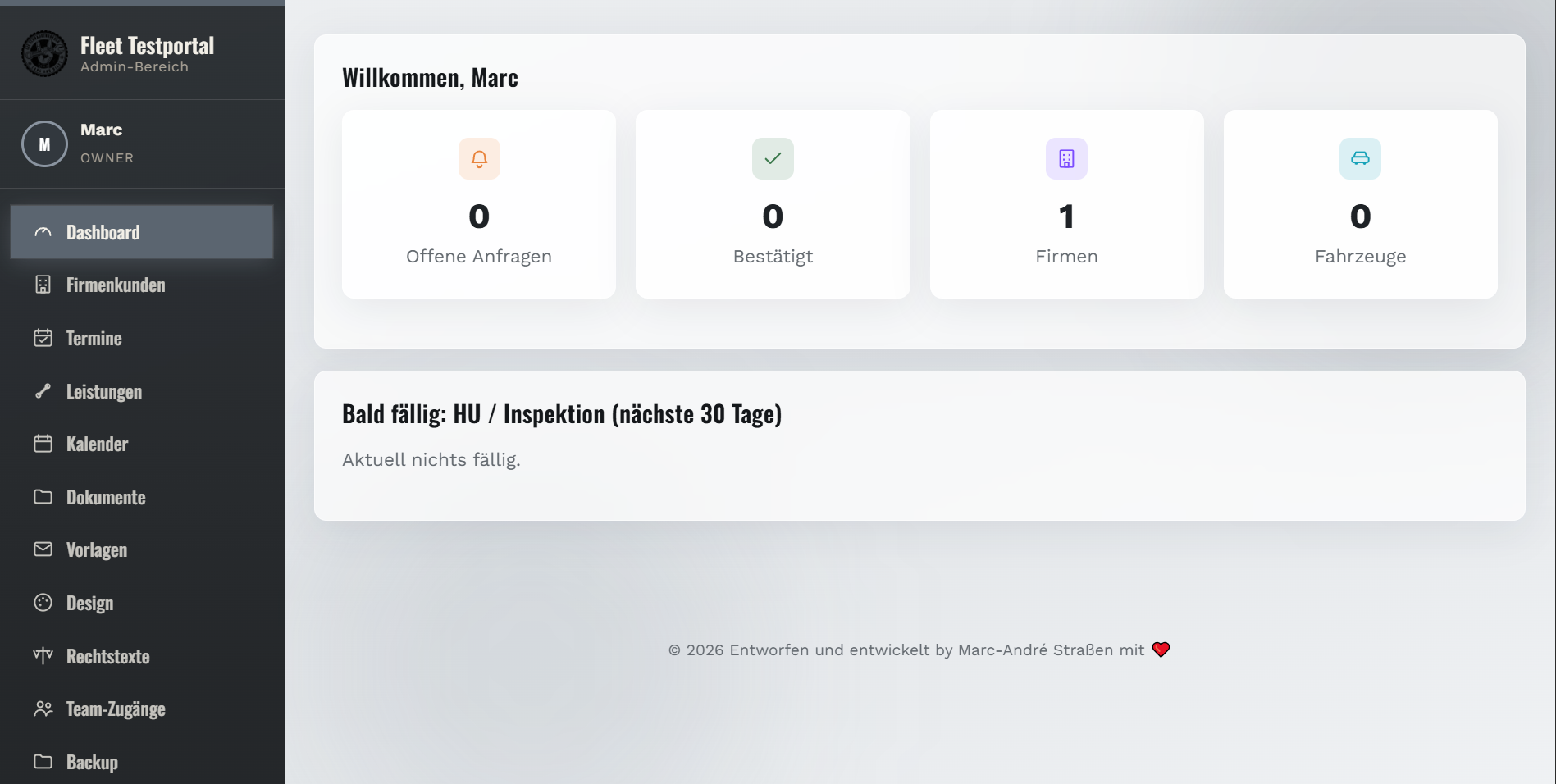Open the Termine section
This screenshot has height=784, width=1556.
(x=142, y=338)
